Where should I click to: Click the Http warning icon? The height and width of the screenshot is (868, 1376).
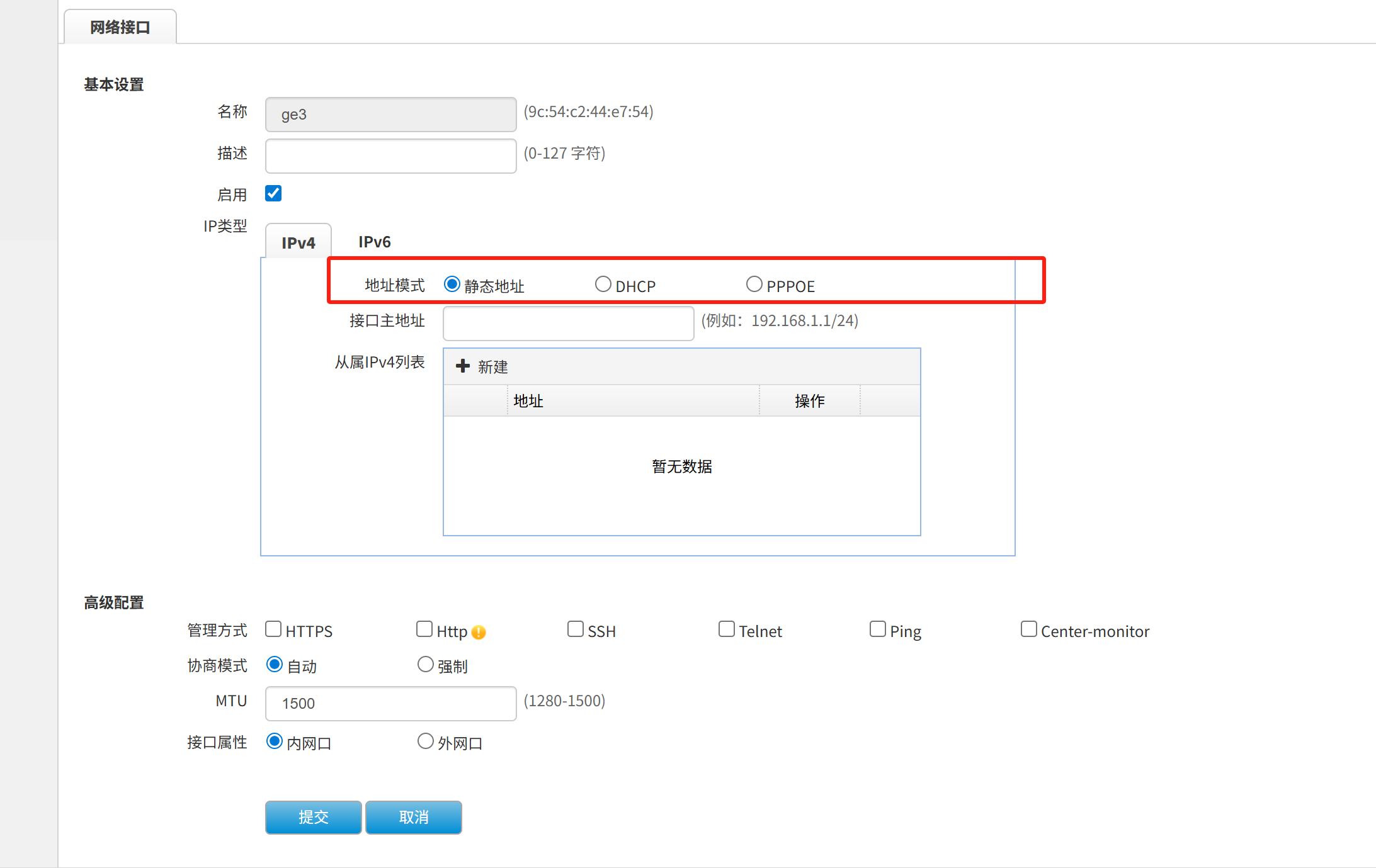coord(479,632)
